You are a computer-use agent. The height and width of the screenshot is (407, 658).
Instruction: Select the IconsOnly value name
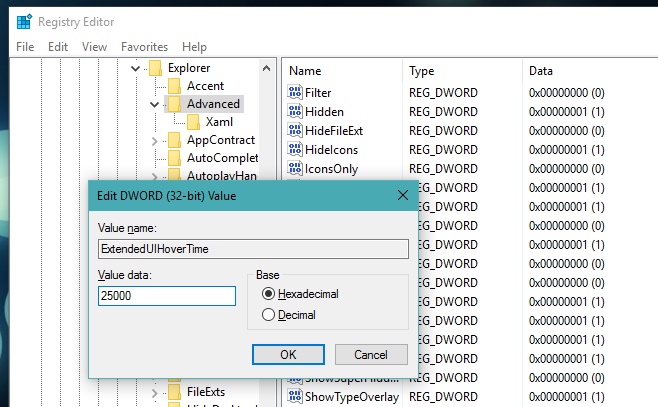[x=332, y=169]
